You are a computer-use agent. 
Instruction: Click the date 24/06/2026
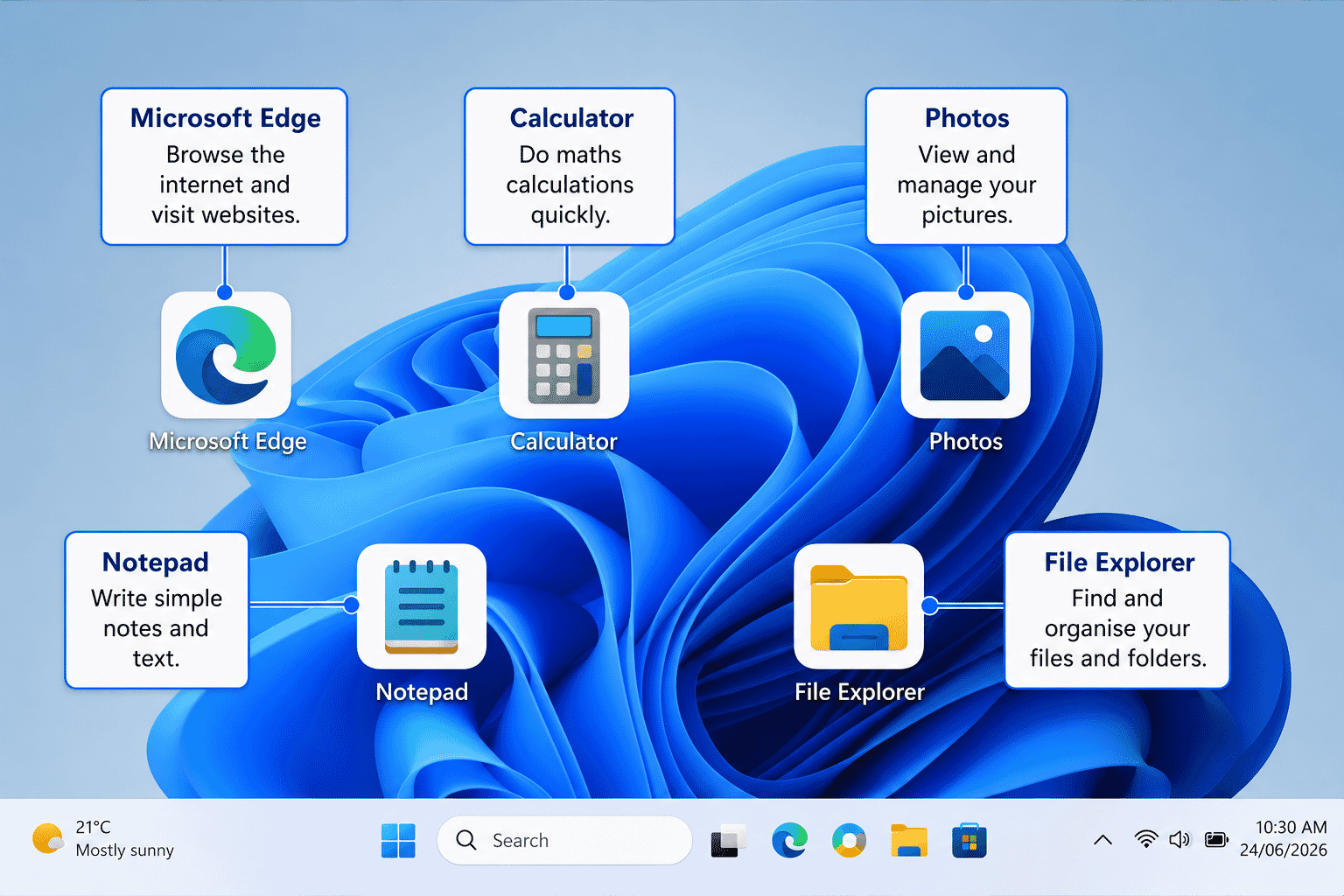pos(1283,850)
